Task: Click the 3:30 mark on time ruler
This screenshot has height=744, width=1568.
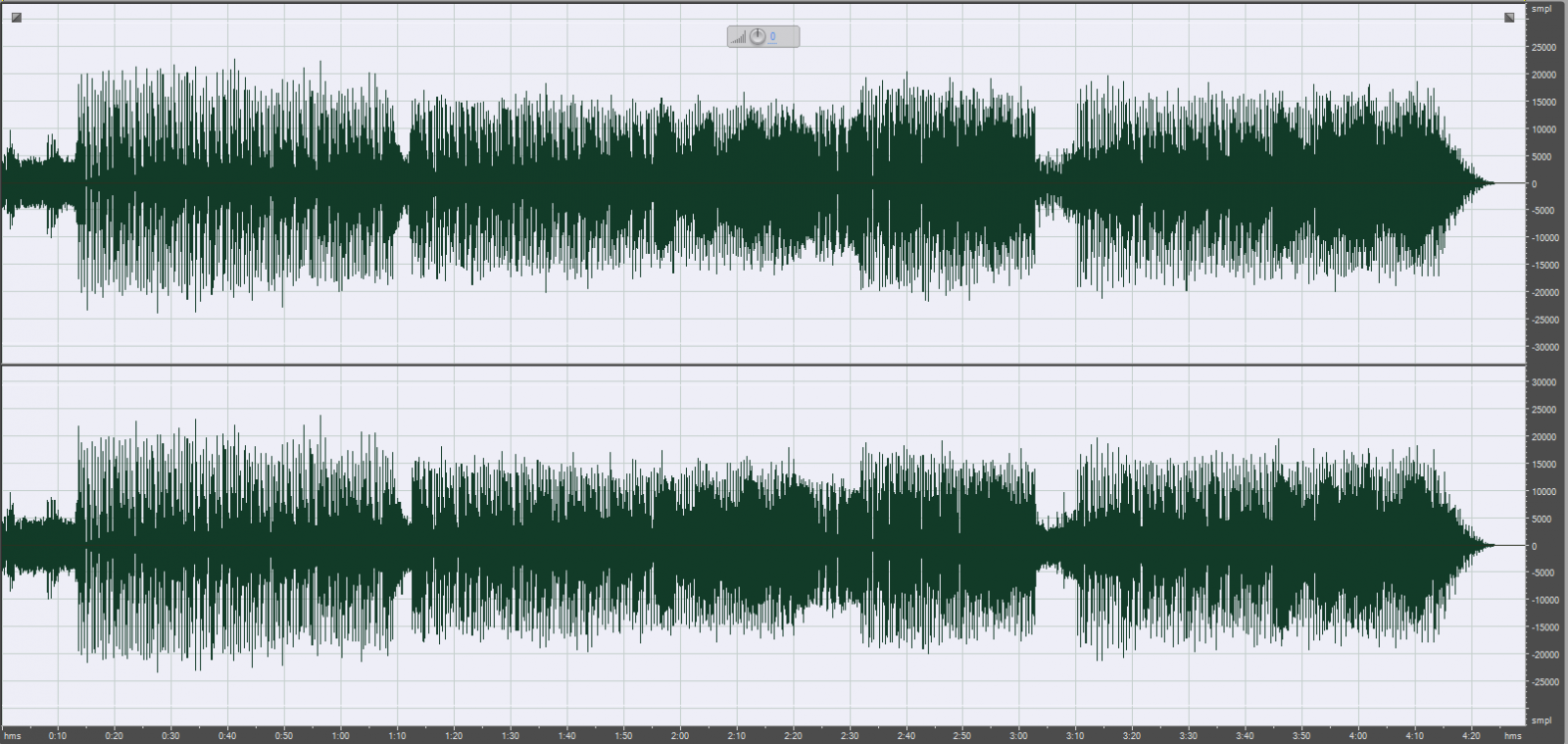Action: click(1189, 735)
